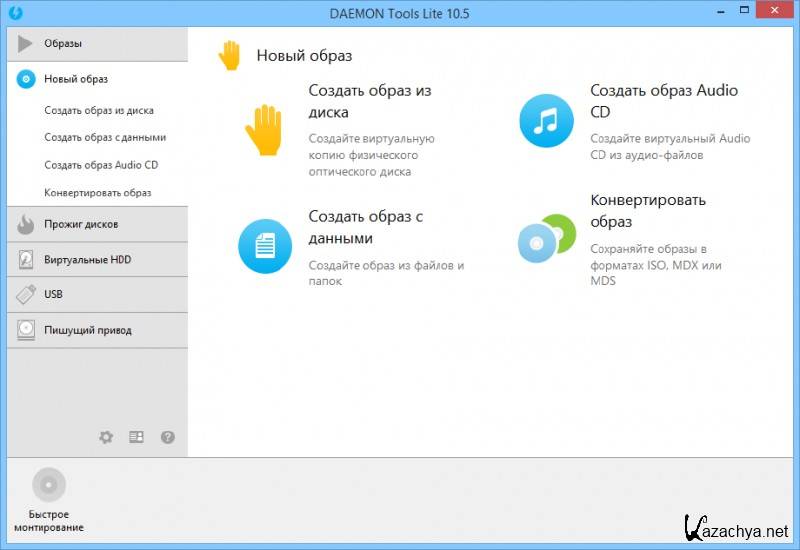
Task: Choose Создать образ Audio CD in sidebar
Action: coord(101,165)
